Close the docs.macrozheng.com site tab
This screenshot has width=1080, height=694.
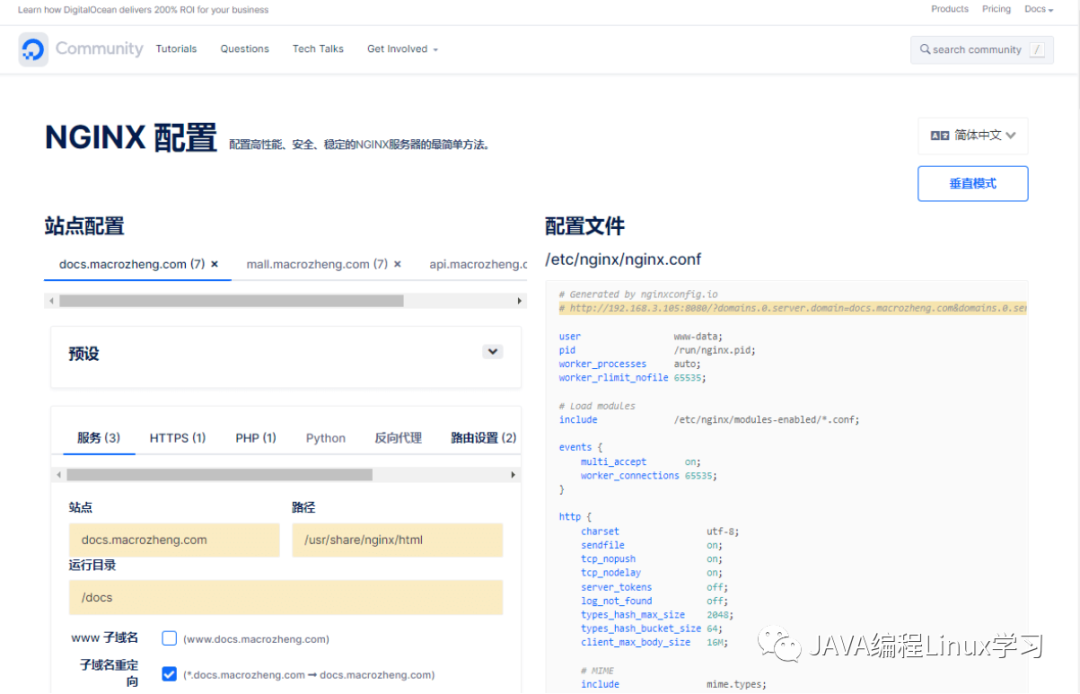tap(215, 264)
